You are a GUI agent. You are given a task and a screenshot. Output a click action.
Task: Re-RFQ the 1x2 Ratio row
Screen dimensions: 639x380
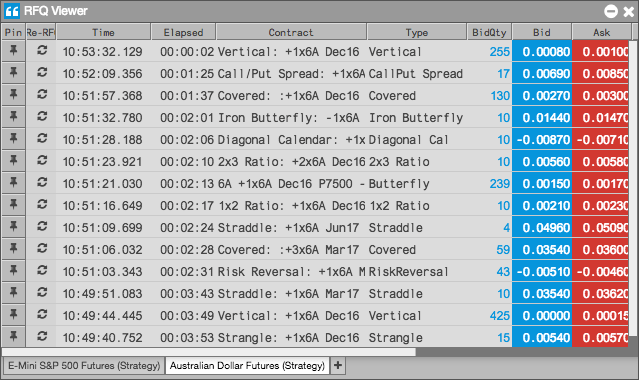tap(42, 205)
